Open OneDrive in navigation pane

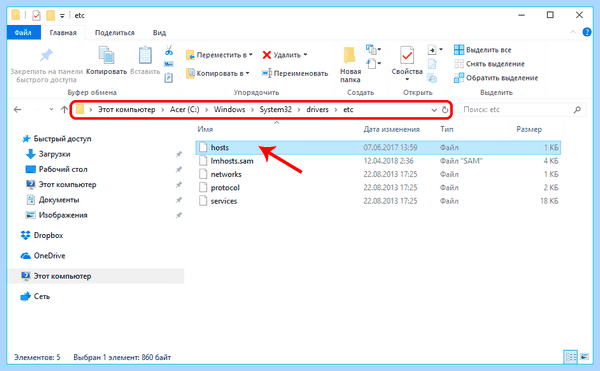[x=43, y=256]
